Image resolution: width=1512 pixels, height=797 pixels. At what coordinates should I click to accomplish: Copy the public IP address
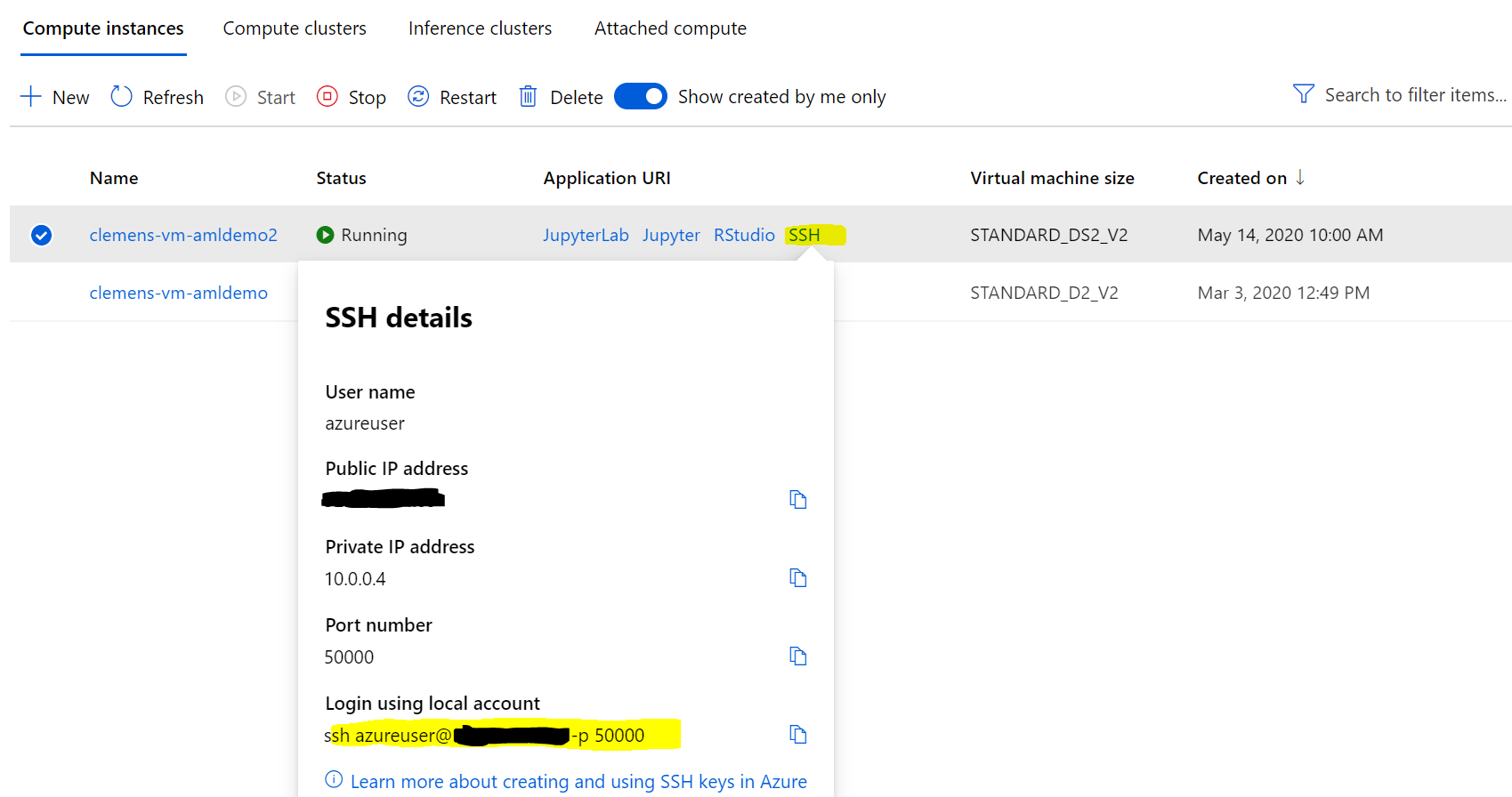coord(798,500)
